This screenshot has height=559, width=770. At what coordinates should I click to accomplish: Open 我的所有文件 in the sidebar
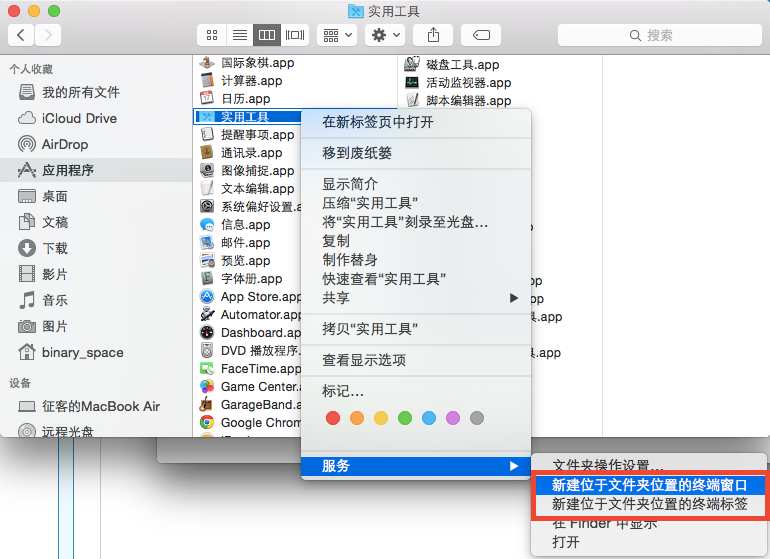(96, 92)
